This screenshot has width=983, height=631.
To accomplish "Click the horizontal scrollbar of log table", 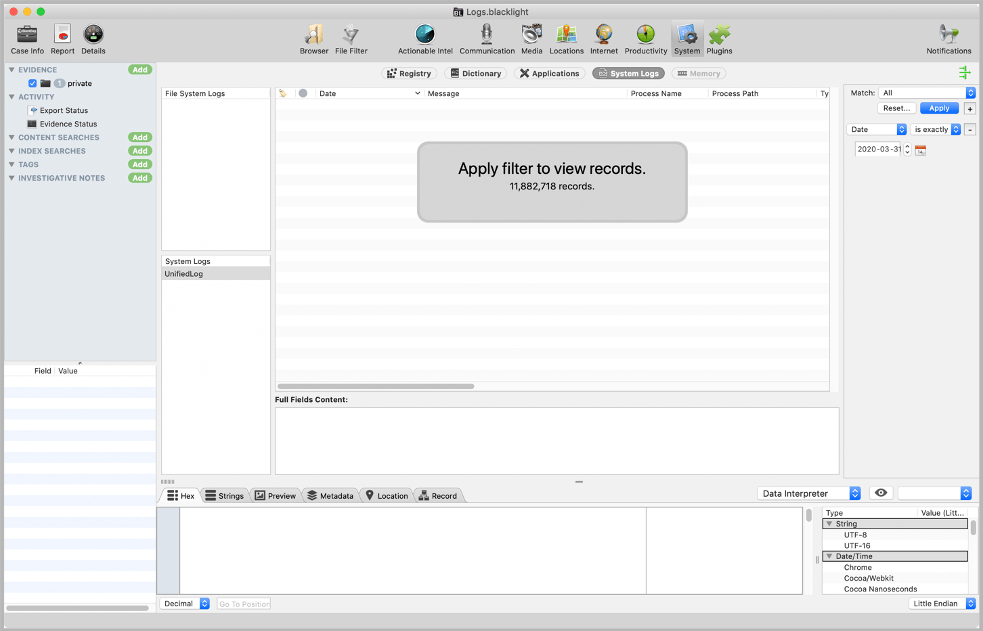I will coord(376,386).
